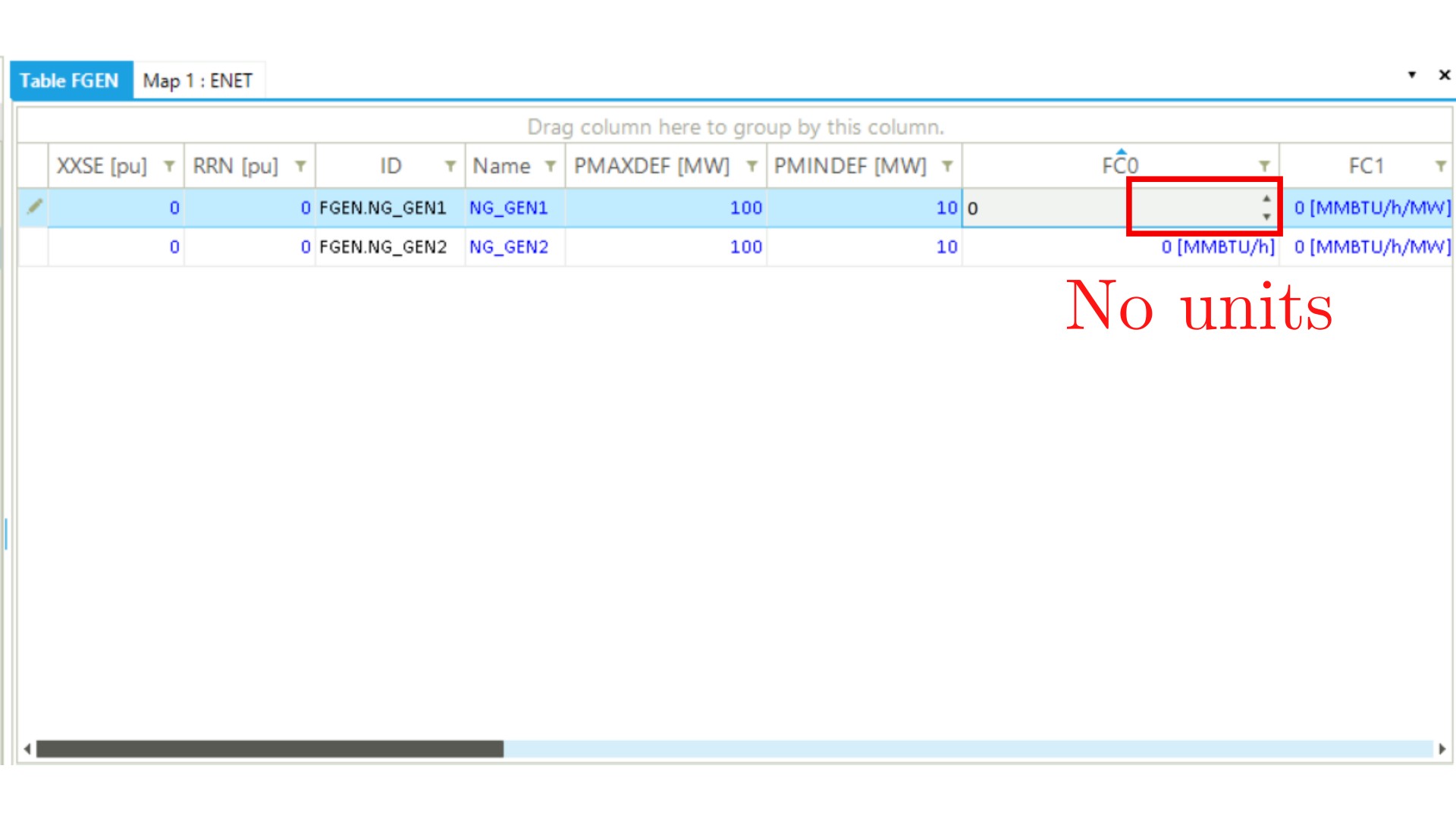Select the NG_GEN2 name cell
The height and width of the screenshot is (819, 1456).
click(x=508, y=247)
